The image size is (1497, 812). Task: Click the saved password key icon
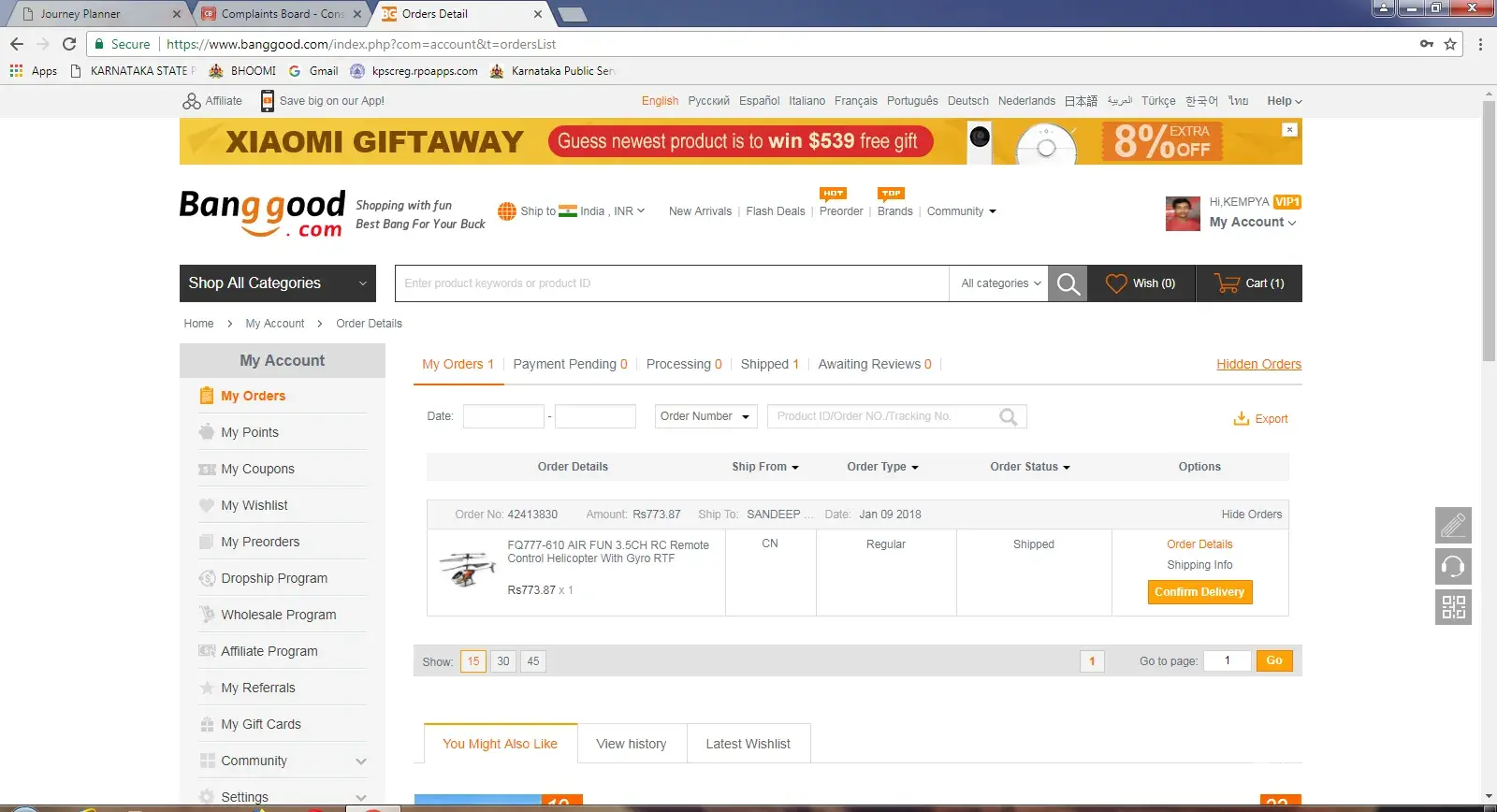pyautogui.click(x=1427, y=44)
